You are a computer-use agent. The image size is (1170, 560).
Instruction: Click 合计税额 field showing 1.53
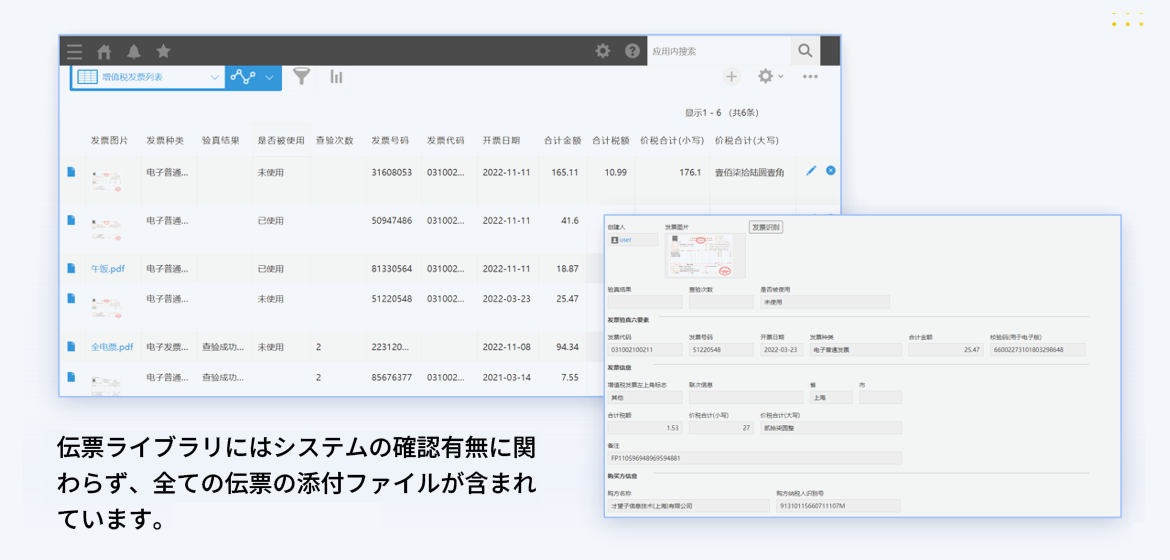[x=645, y=428]
